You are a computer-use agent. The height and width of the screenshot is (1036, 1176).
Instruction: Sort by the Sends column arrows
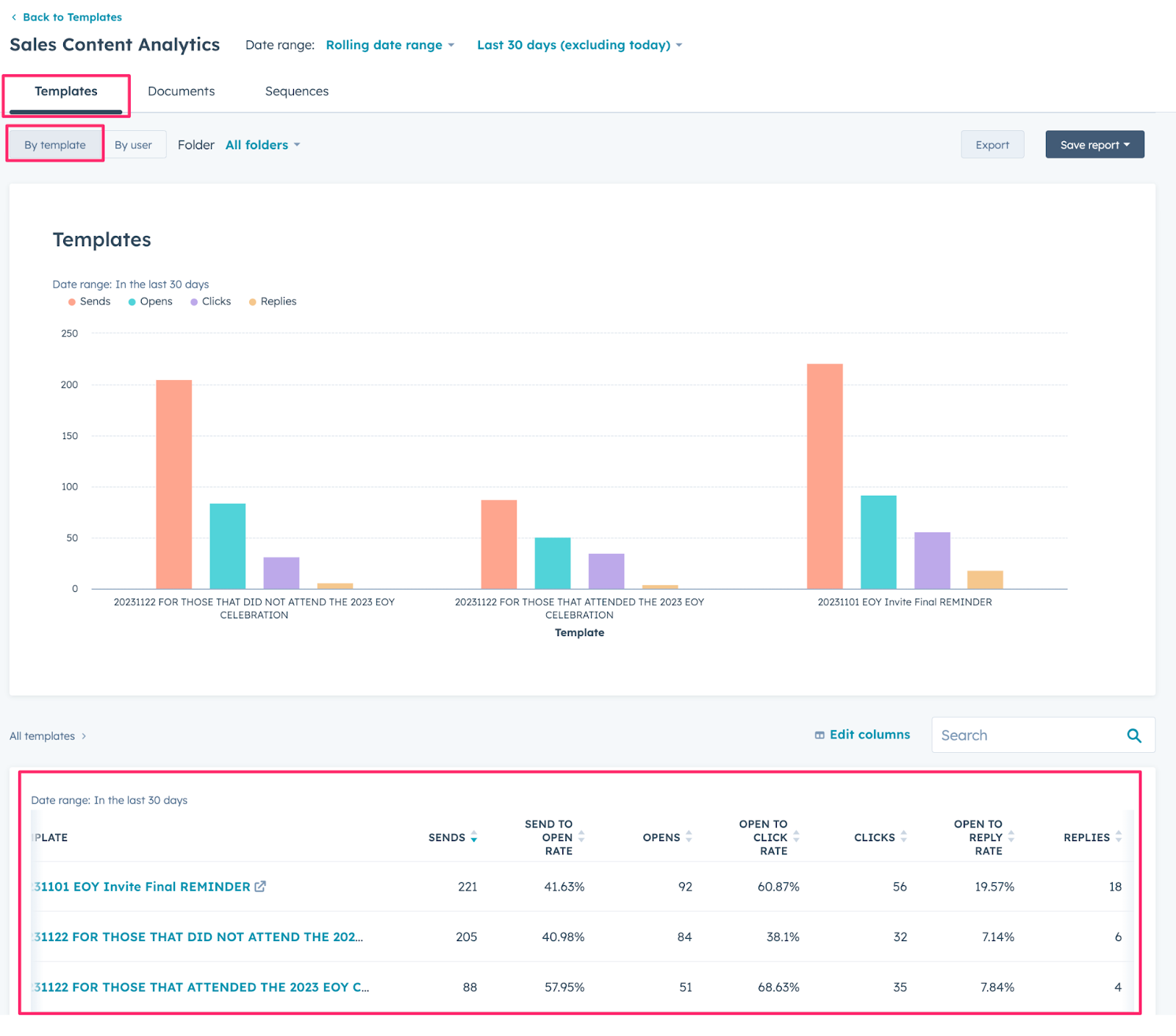pyautogui.click(x=474, y=837)
